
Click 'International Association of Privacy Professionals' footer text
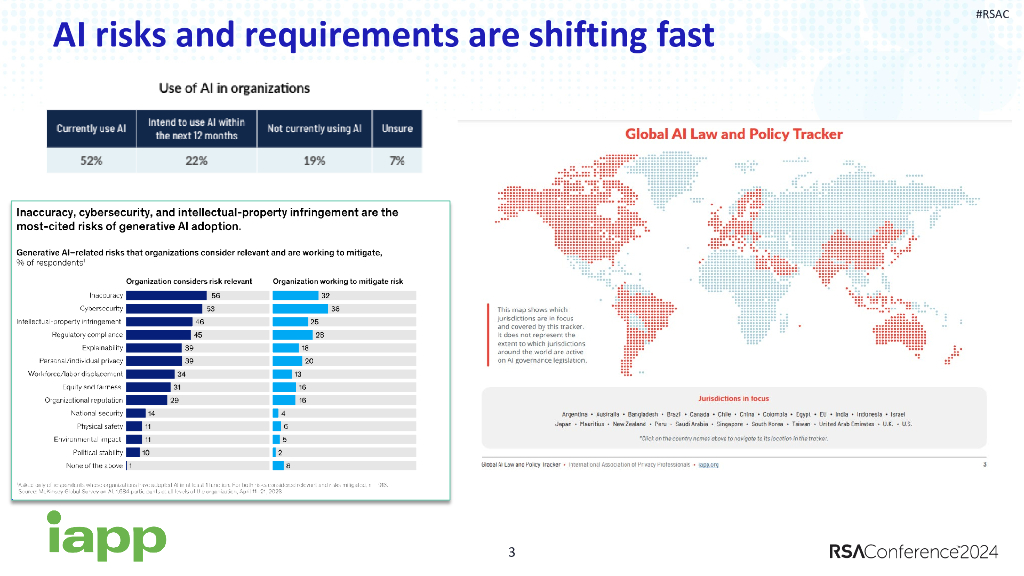click(629, 465)
